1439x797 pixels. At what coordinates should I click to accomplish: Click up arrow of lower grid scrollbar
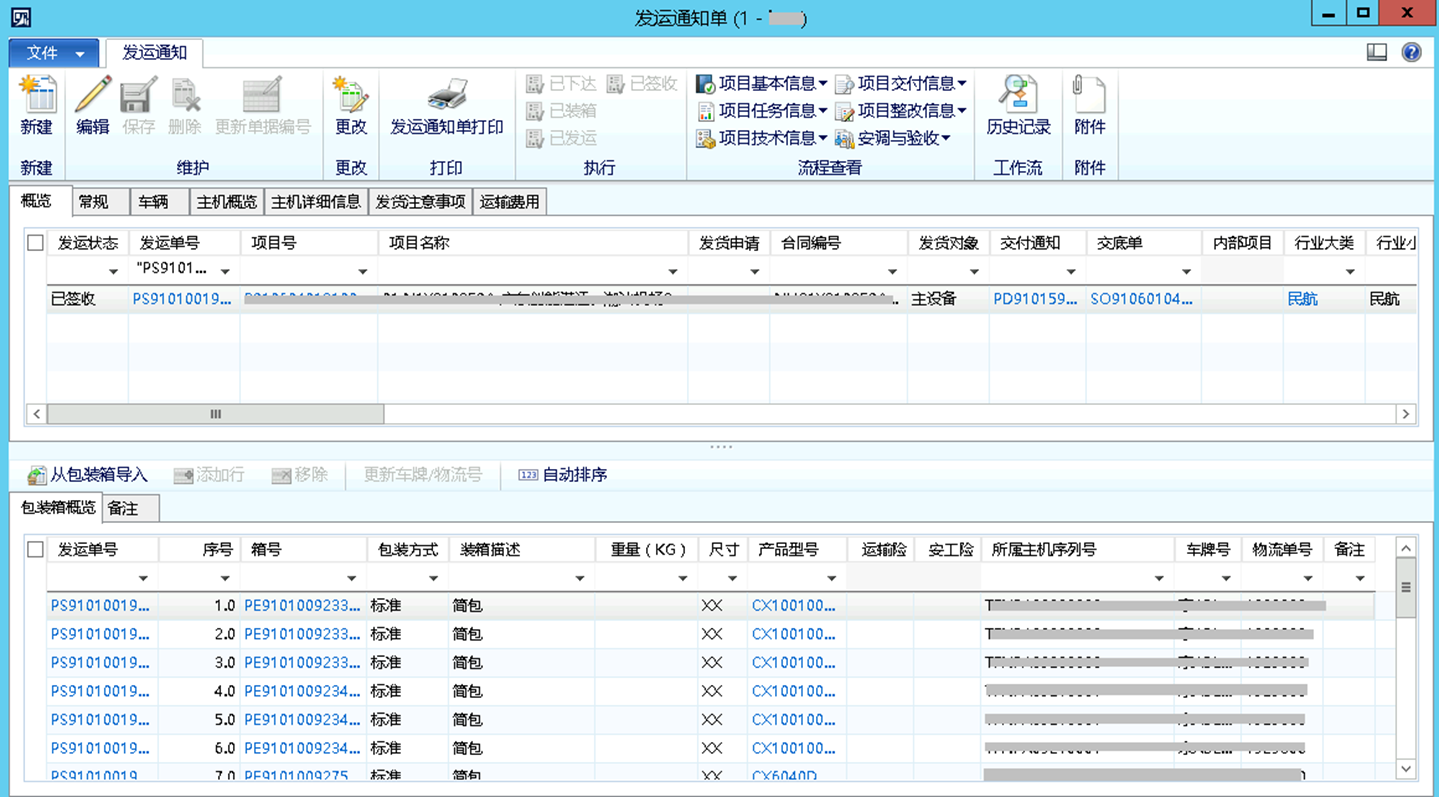pyautogui.click(x=1405, y=548)
